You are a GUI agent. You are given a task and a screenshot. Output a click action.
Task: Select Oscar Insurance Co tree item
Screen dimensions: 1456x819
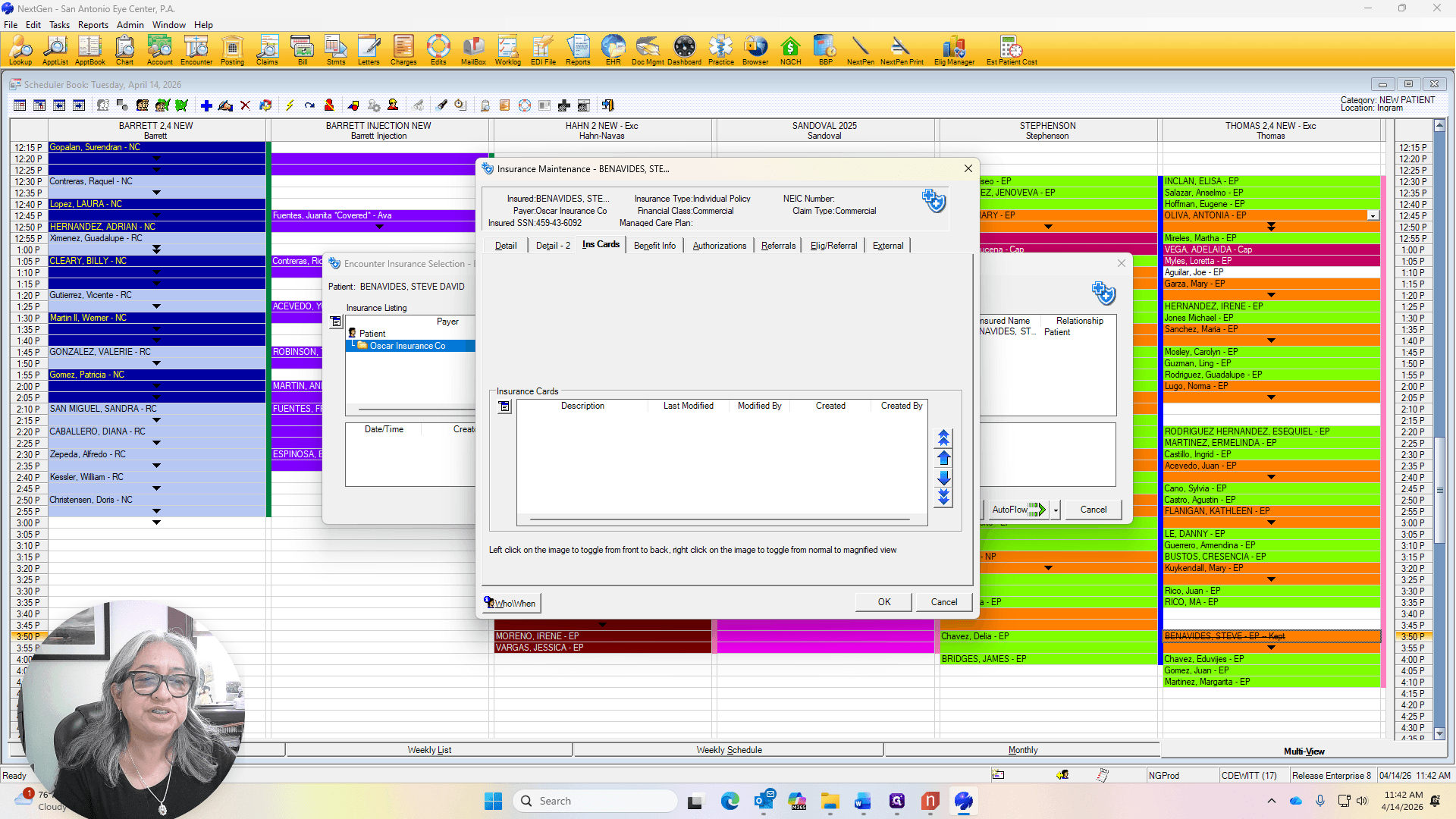click(407, 346)
